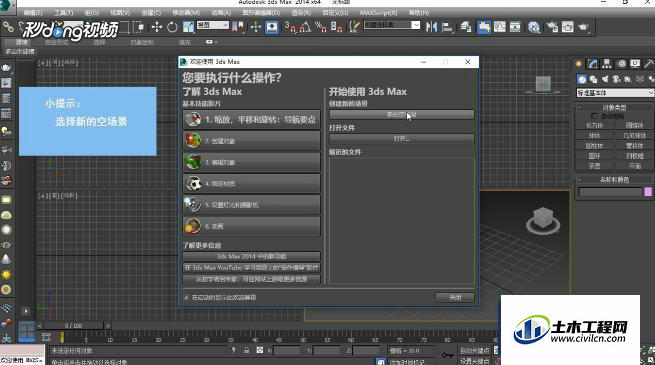Click Edit Named Selection Sets icon
Viewport: 655px width, 365px height.
pos(354,28)
